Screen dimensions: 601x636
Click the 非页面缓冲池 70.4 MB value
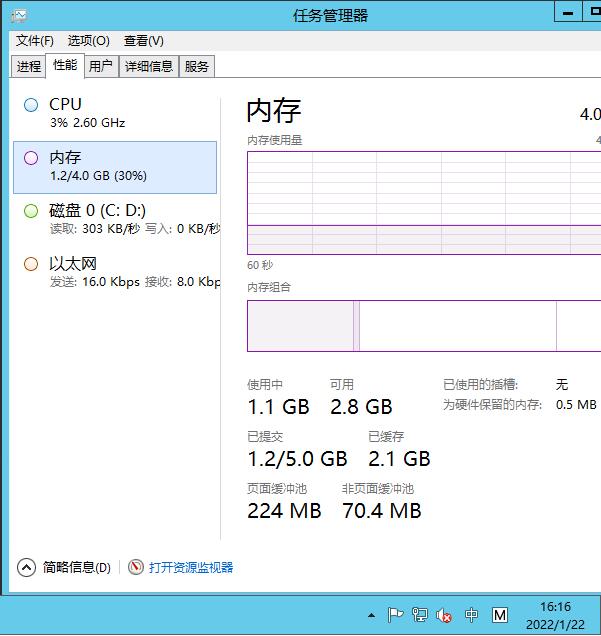click(382, 511)
